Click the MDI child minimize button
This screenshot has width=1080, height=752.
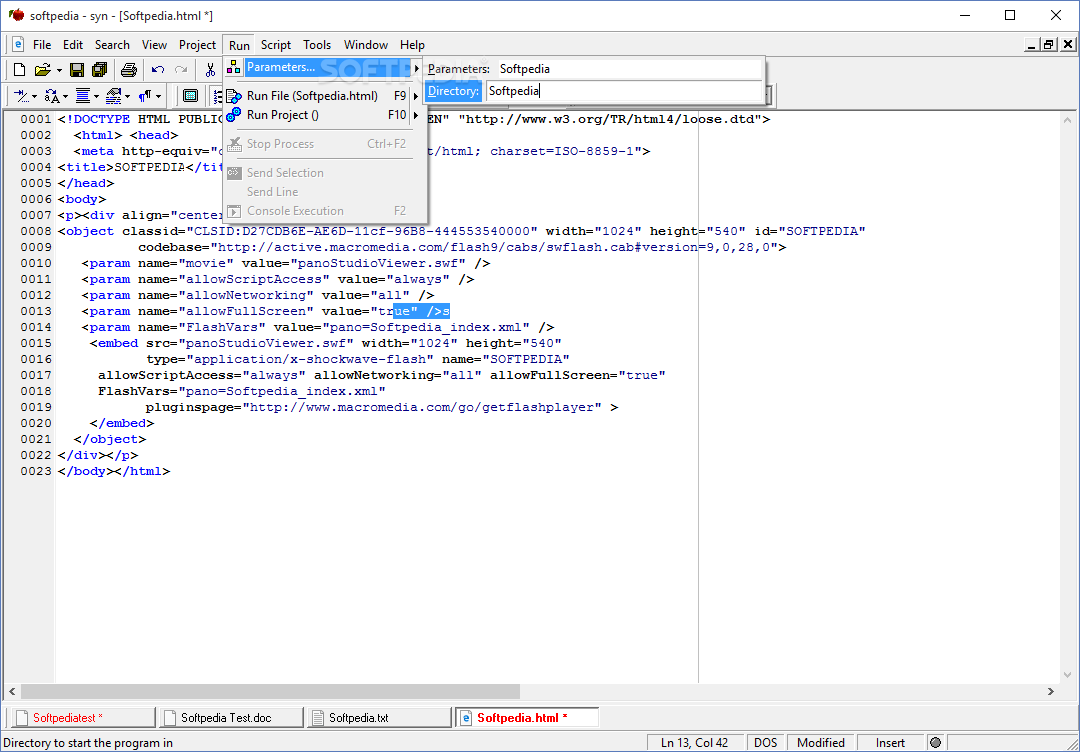tap(1032, 45)
